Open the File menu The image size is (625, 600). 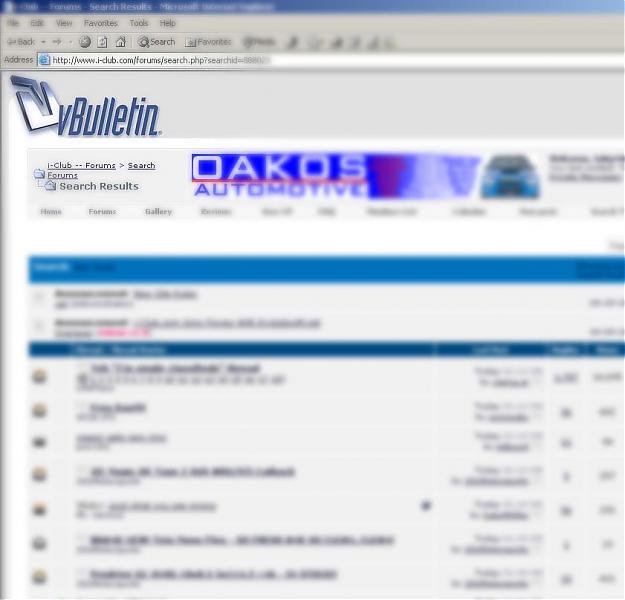pos(13,23)
